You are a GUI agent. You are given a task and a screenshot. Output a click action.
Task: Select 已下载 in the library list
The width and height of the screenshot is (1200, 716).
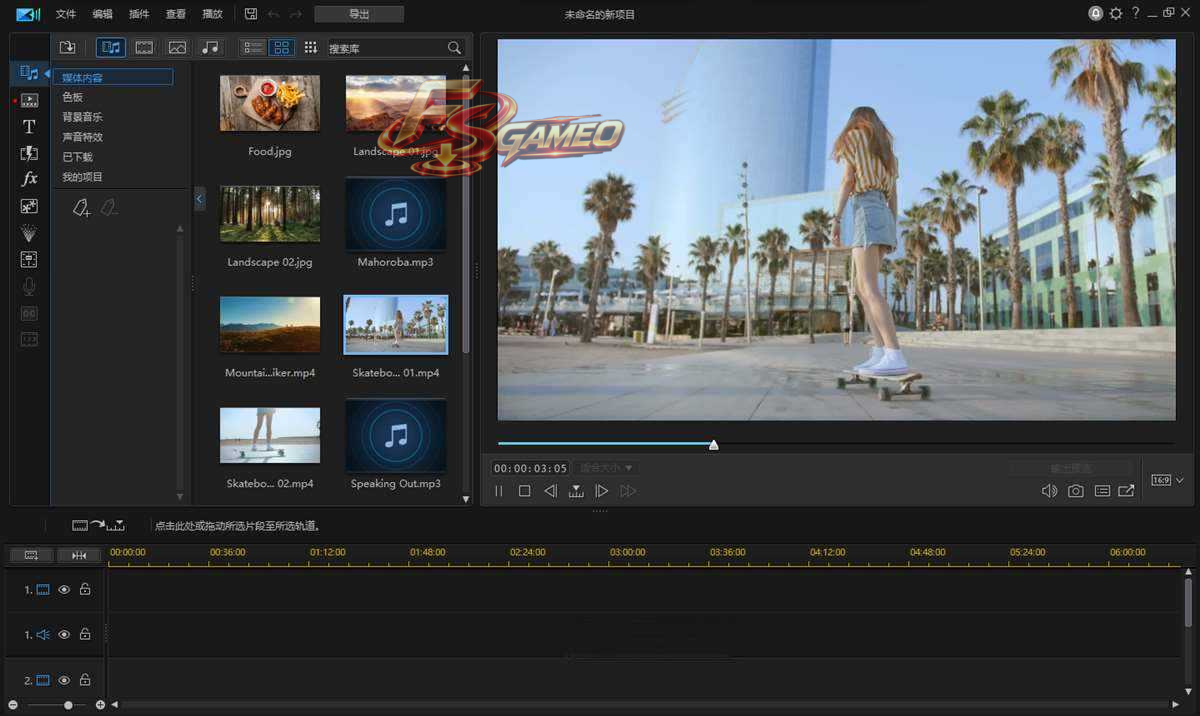click(x=77, y=157)
